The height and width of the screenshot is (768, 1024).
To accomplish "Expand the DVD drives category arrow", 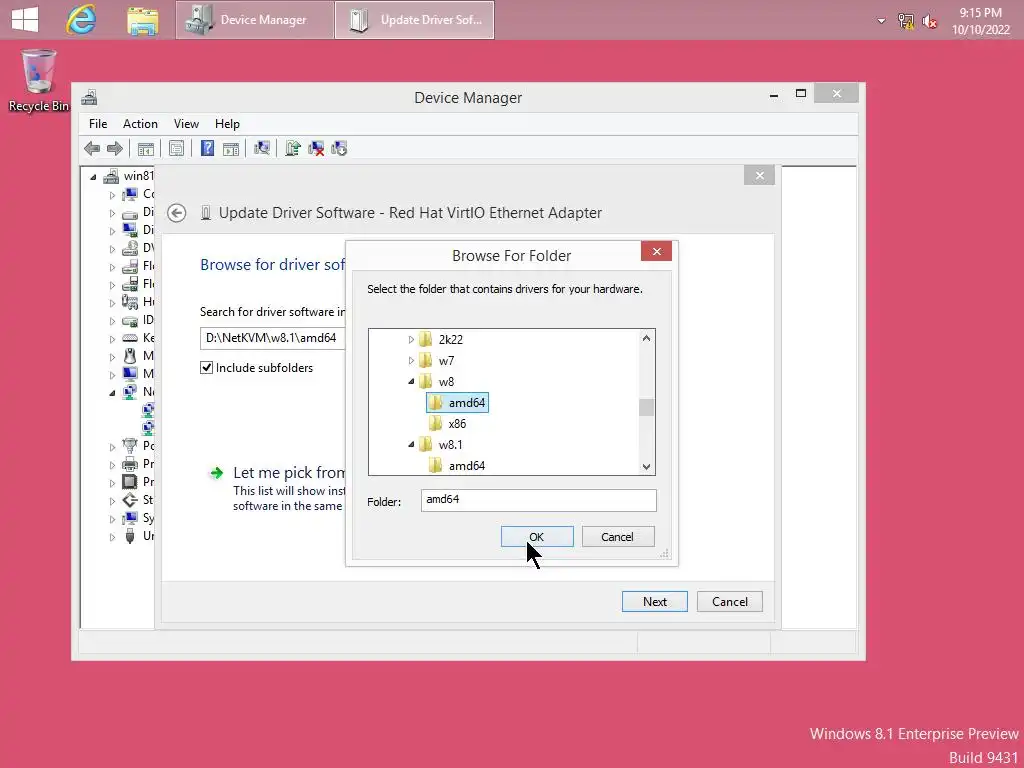I will (112, 249).
